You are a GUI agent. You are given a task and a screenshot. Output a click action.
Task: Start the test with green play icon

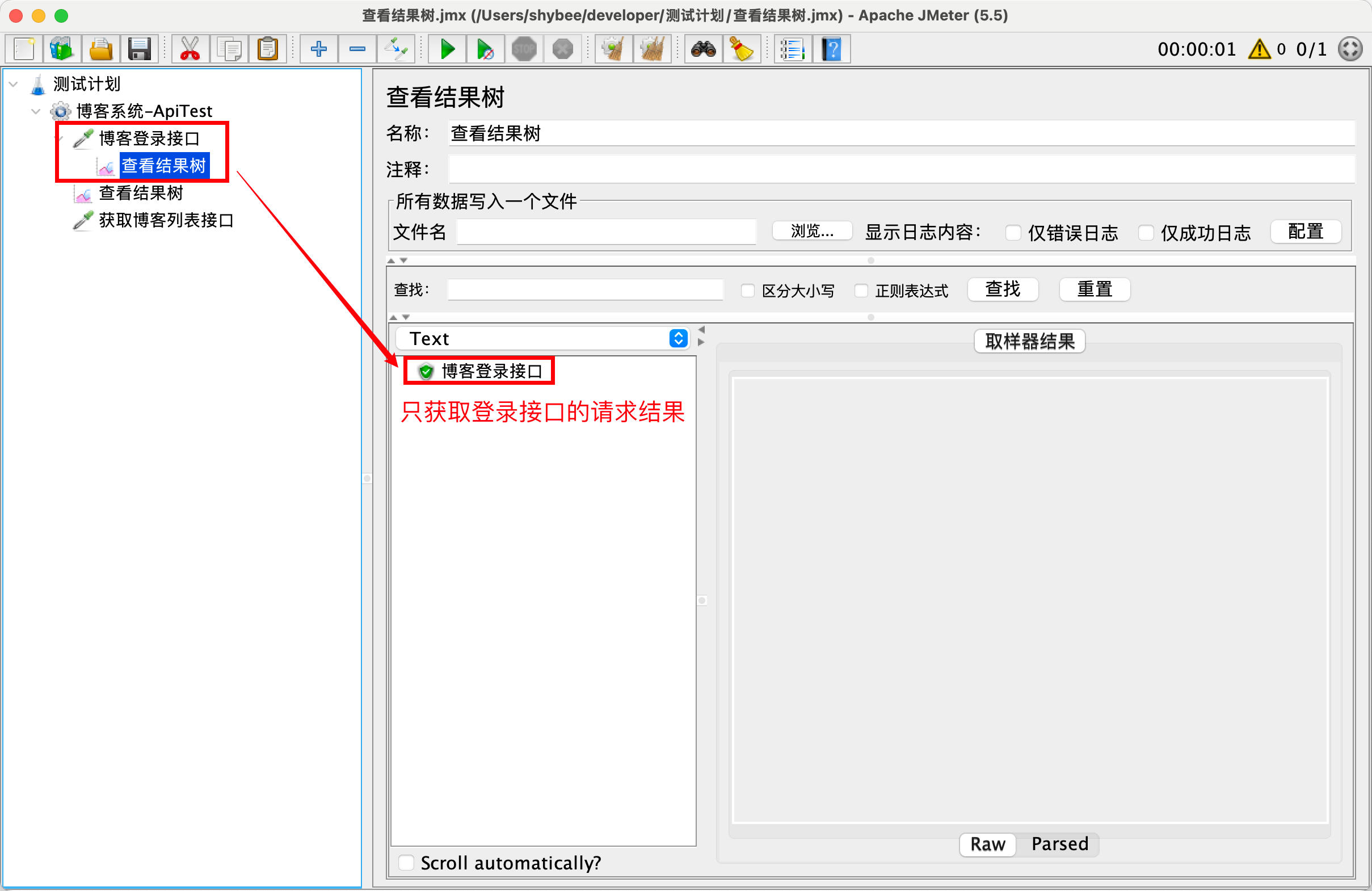point(447,49)
